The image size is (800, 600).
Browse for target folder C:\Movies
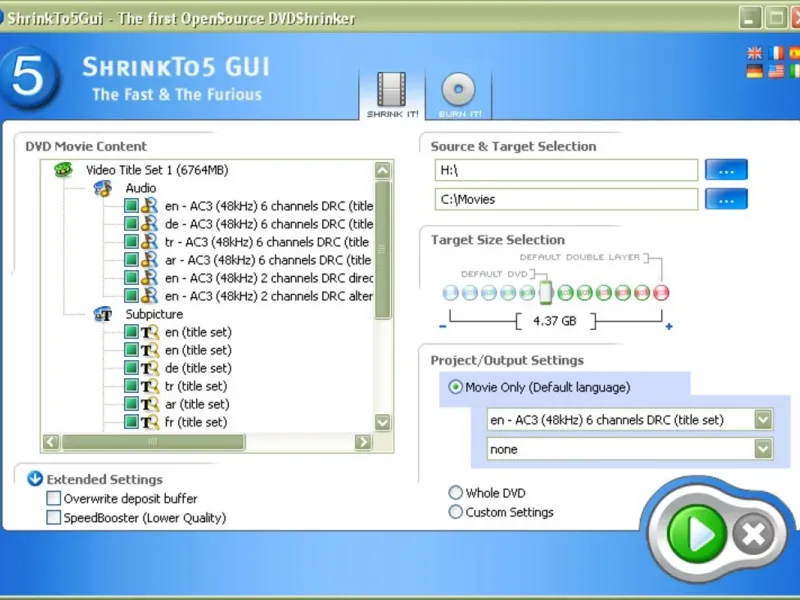[726, 199]
